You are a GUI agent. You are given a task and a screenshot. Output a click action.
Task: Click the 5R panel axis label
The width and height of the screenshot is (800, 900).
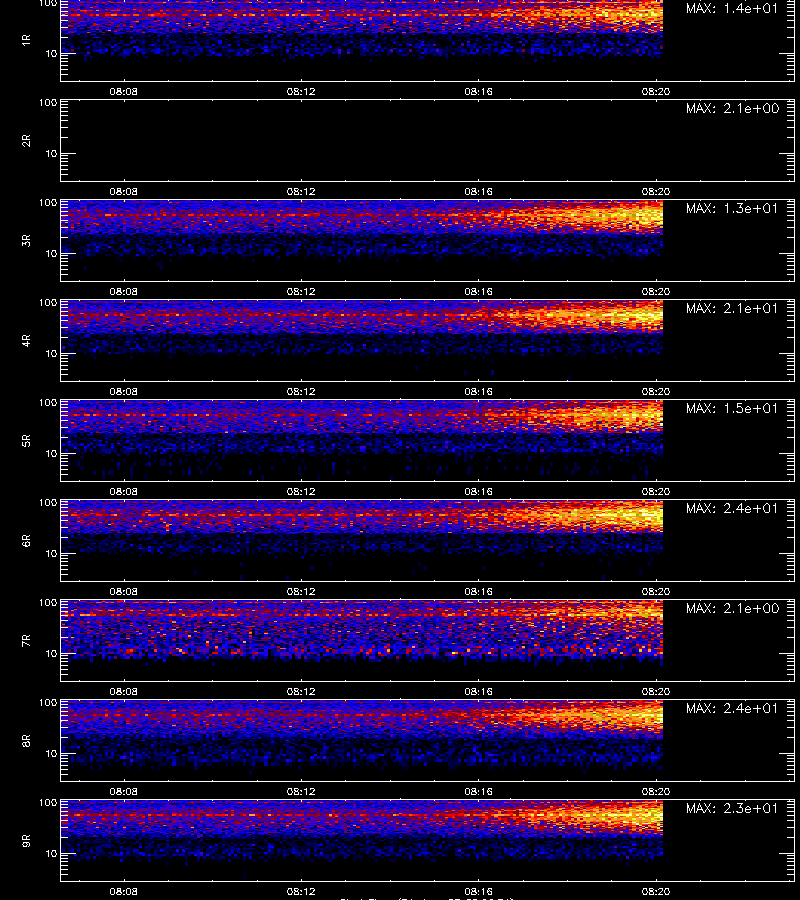(26, 440)
